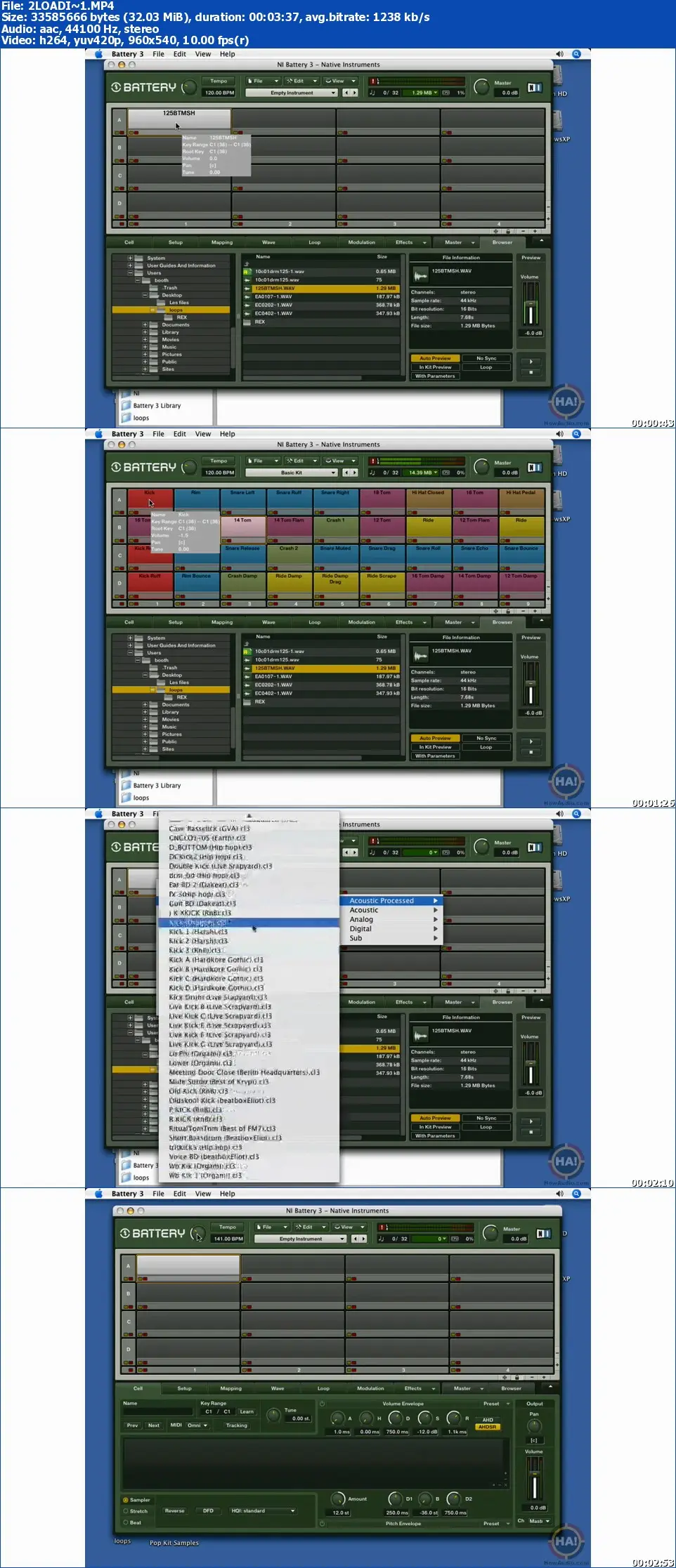The width and height of the screenshot is (676, 1568).
Task: Toggle the Volume Envelope power icon
Action: (323, 1404)
